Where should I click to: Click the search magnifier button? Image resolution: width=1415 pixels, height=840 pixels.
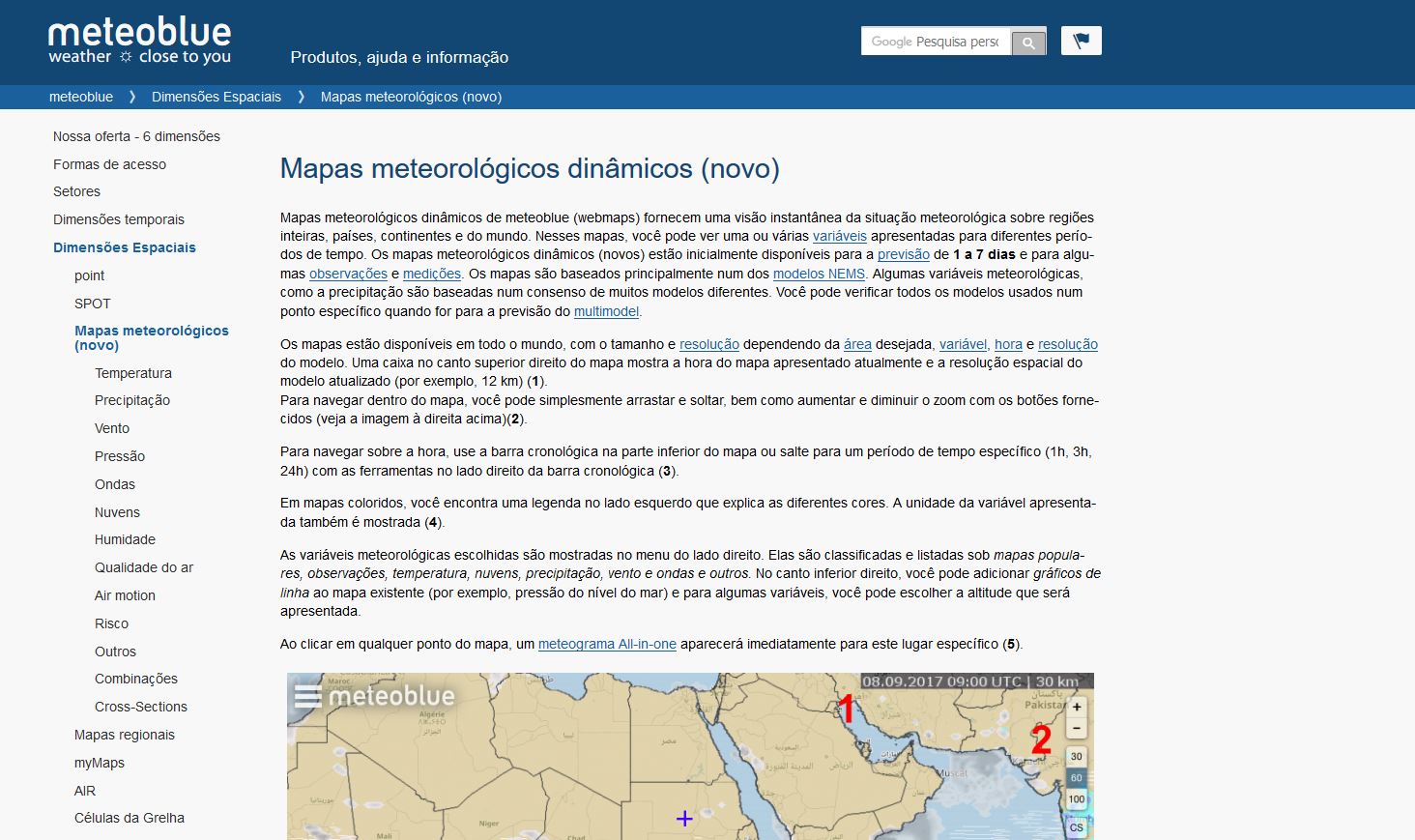coord(1028,43)
